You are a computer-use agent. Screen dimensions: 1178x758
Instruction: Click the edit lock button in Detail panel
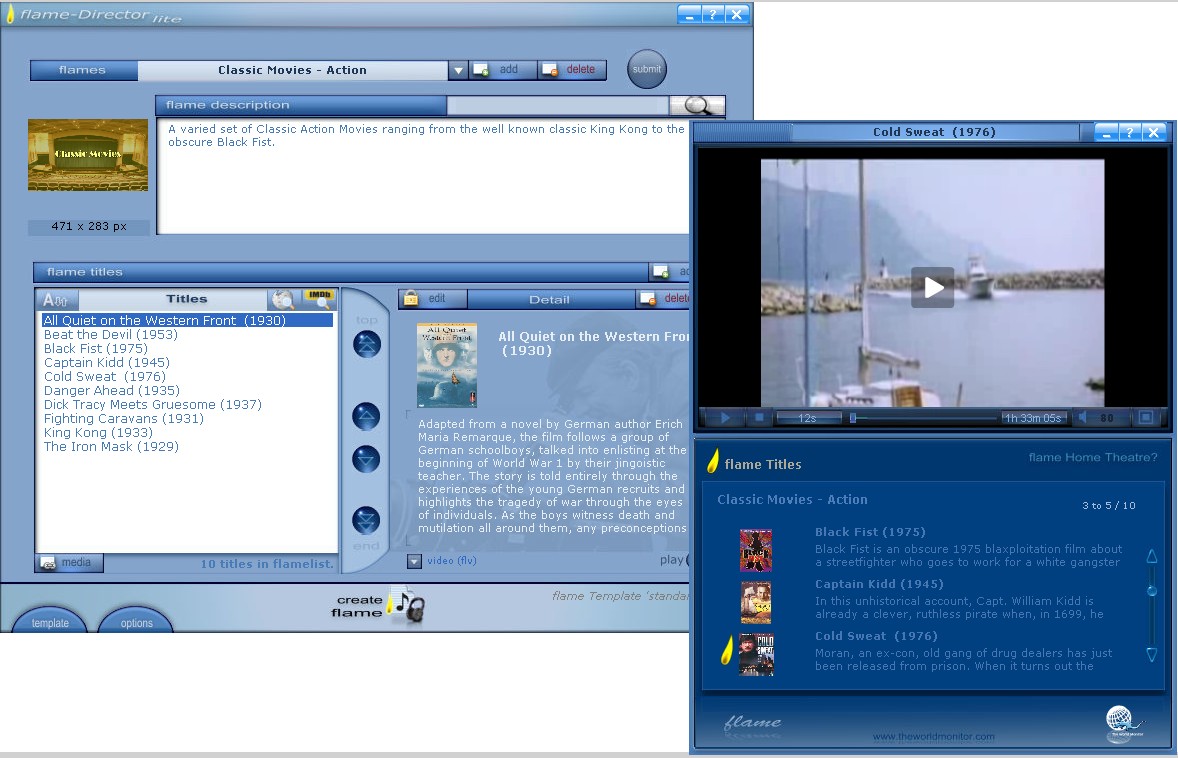432,299
